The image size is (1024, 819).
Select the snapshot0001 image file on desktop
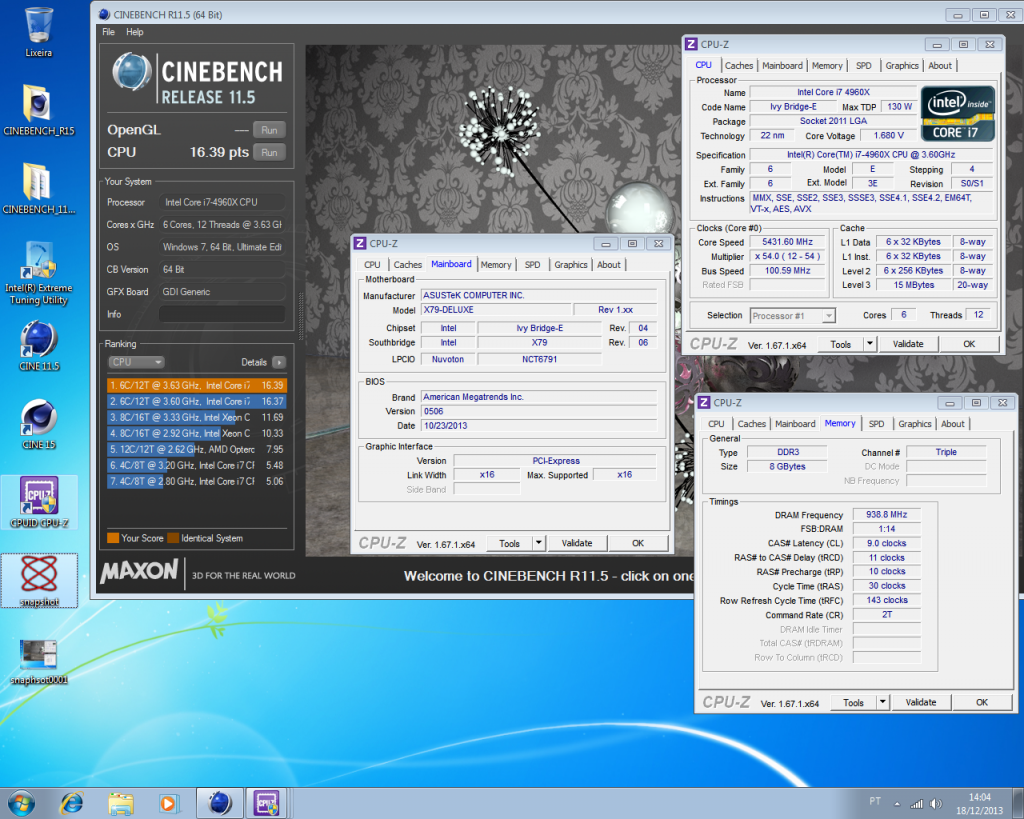pyautogui.click(x=39, y=661)
